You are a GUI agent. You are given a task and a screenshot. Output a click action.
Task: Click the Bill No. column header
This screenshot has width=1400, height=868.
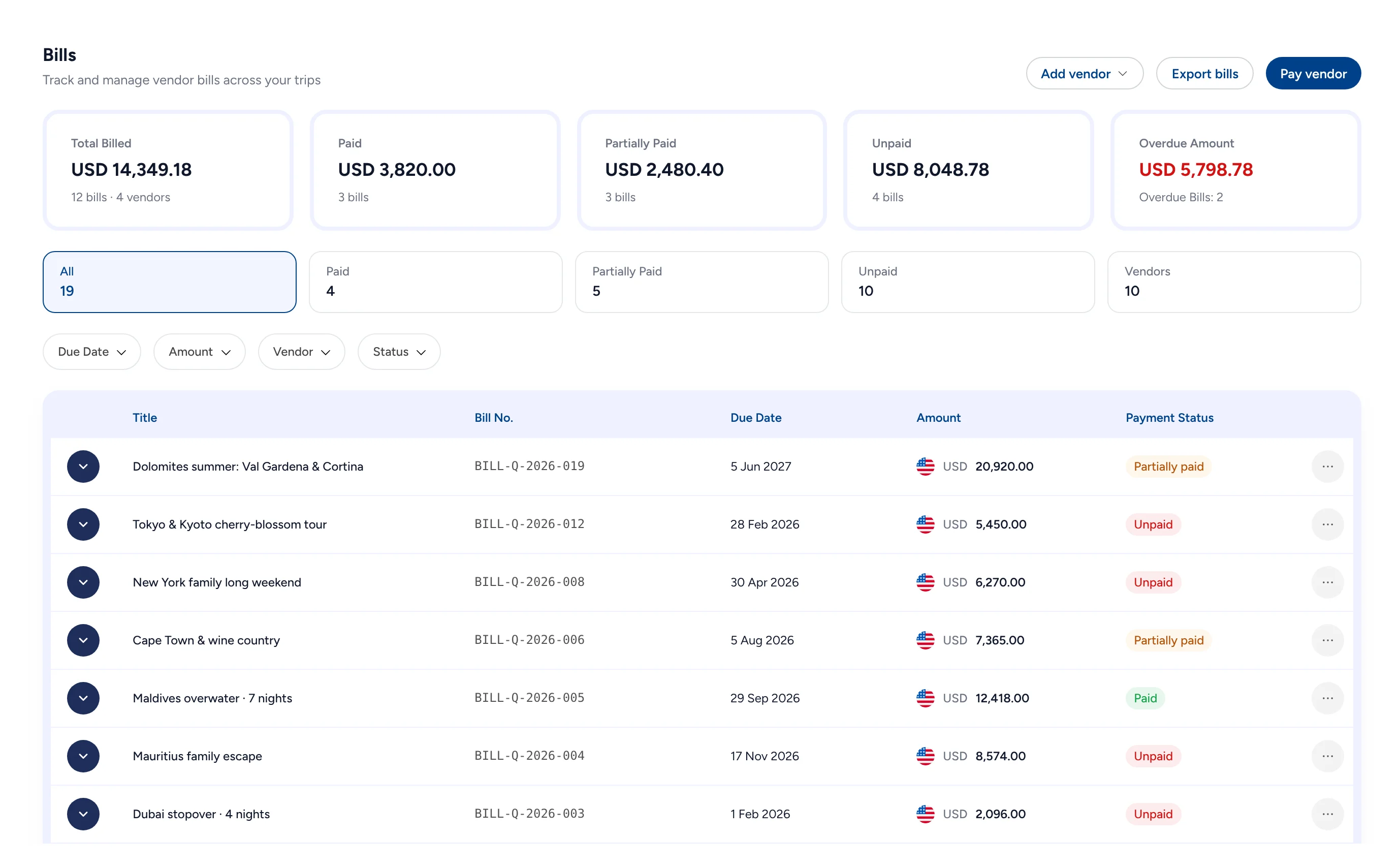(493, 418)
